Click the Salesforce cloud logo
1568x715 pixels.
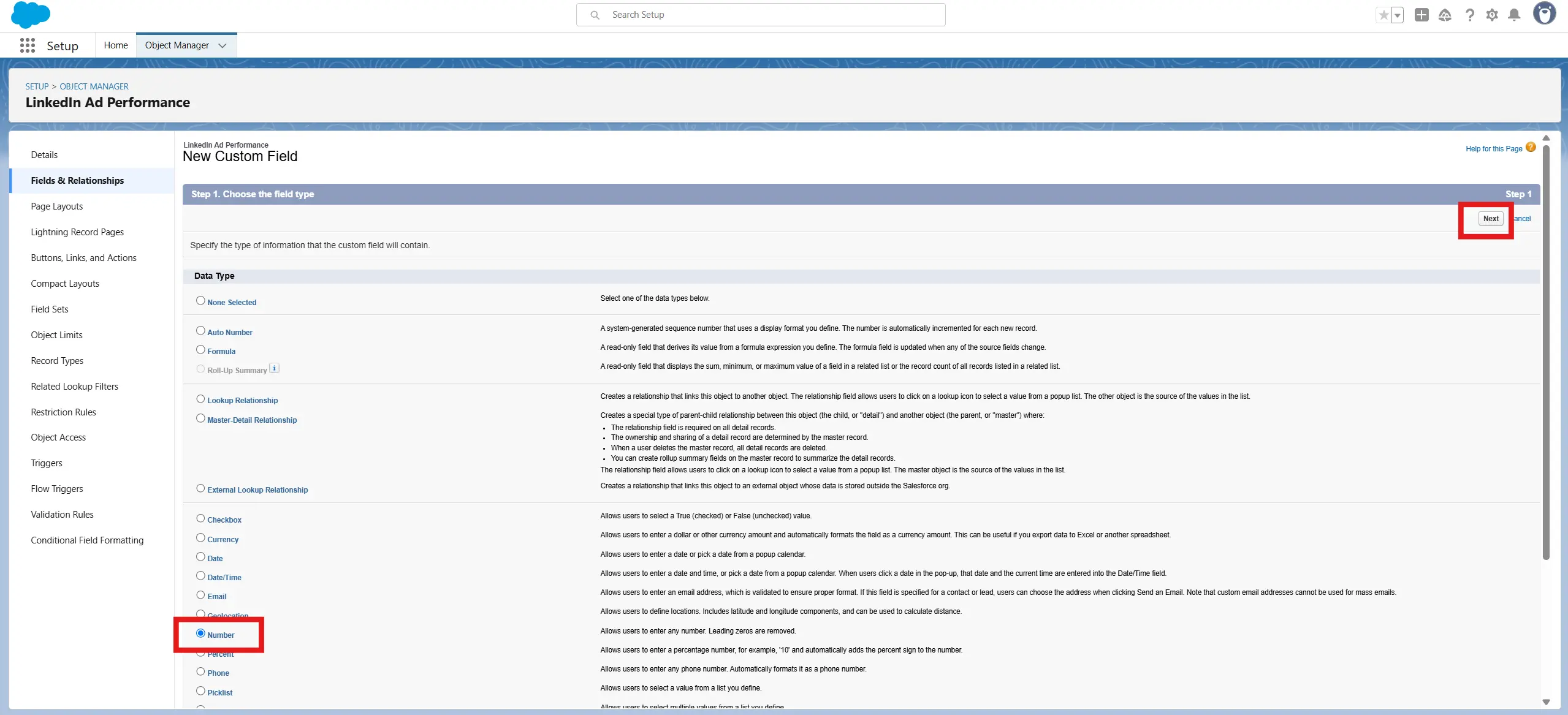[x=30, y=15]
